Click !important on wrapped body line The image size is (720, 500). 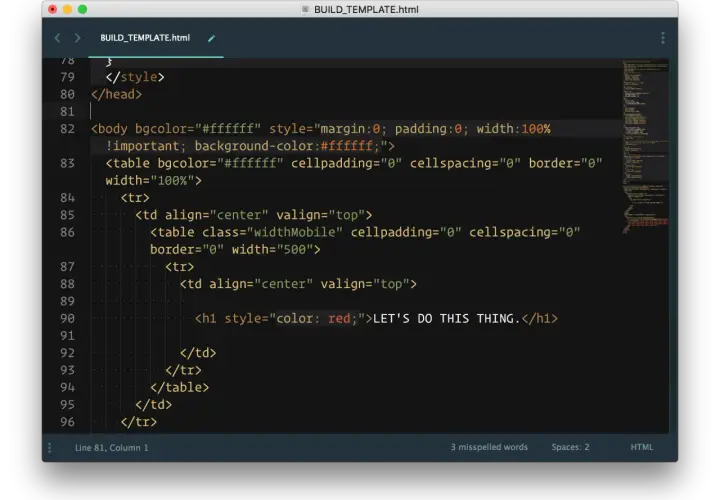[142, 146]
